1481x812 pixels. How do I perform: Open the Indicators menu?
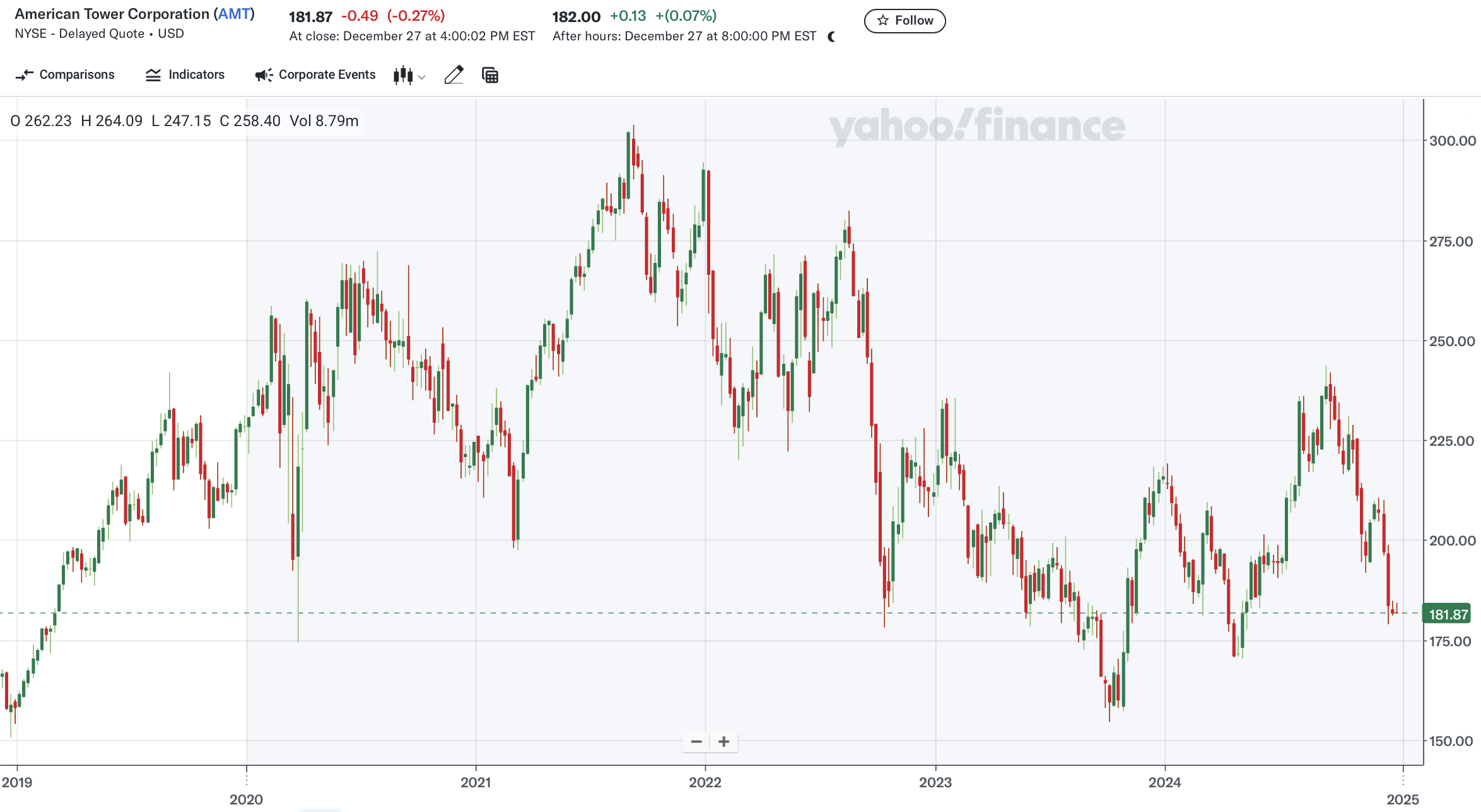tap(185, 75)
